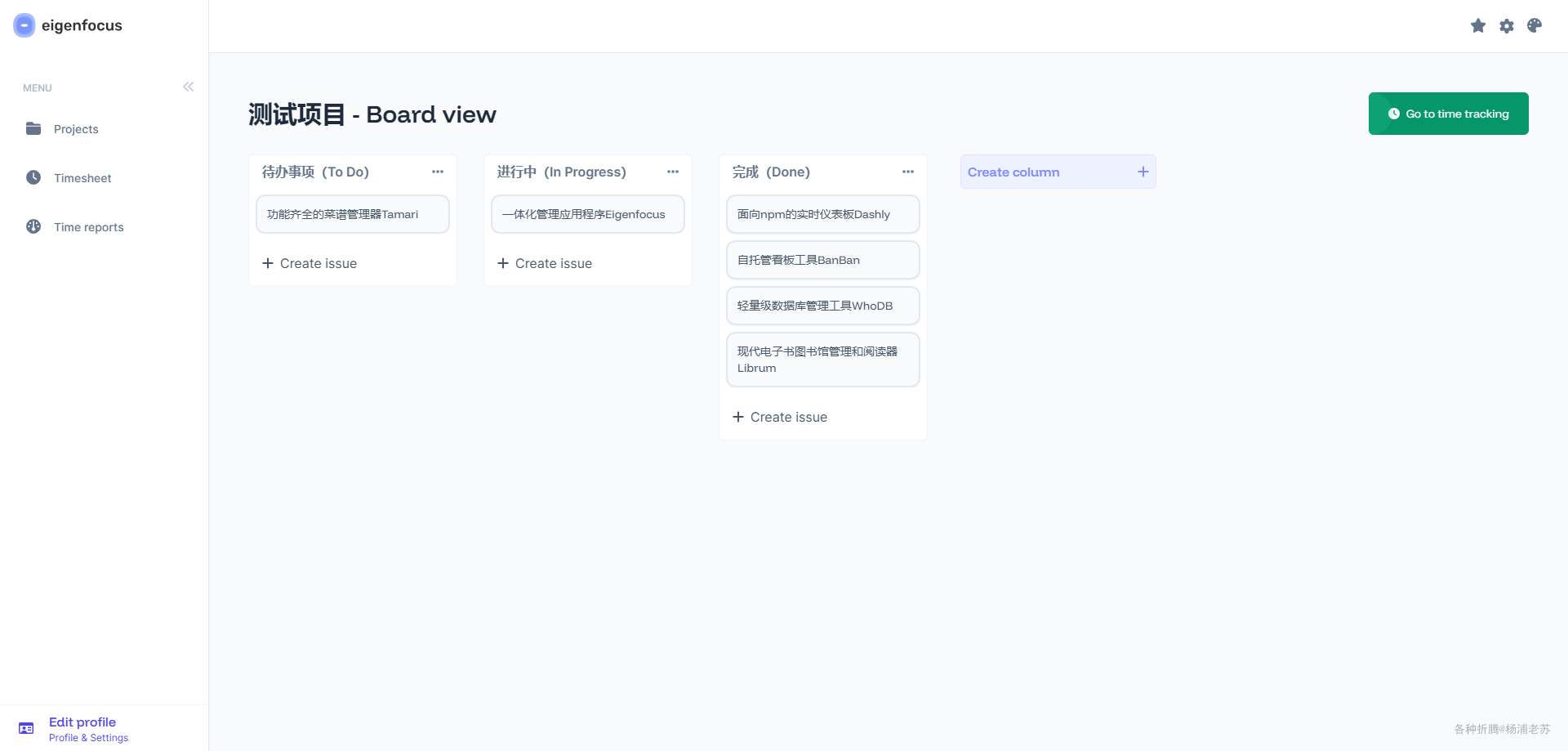Open settings gear icon in header
The height and width of the screenshot is (751, 1568).
(1507, 26)
